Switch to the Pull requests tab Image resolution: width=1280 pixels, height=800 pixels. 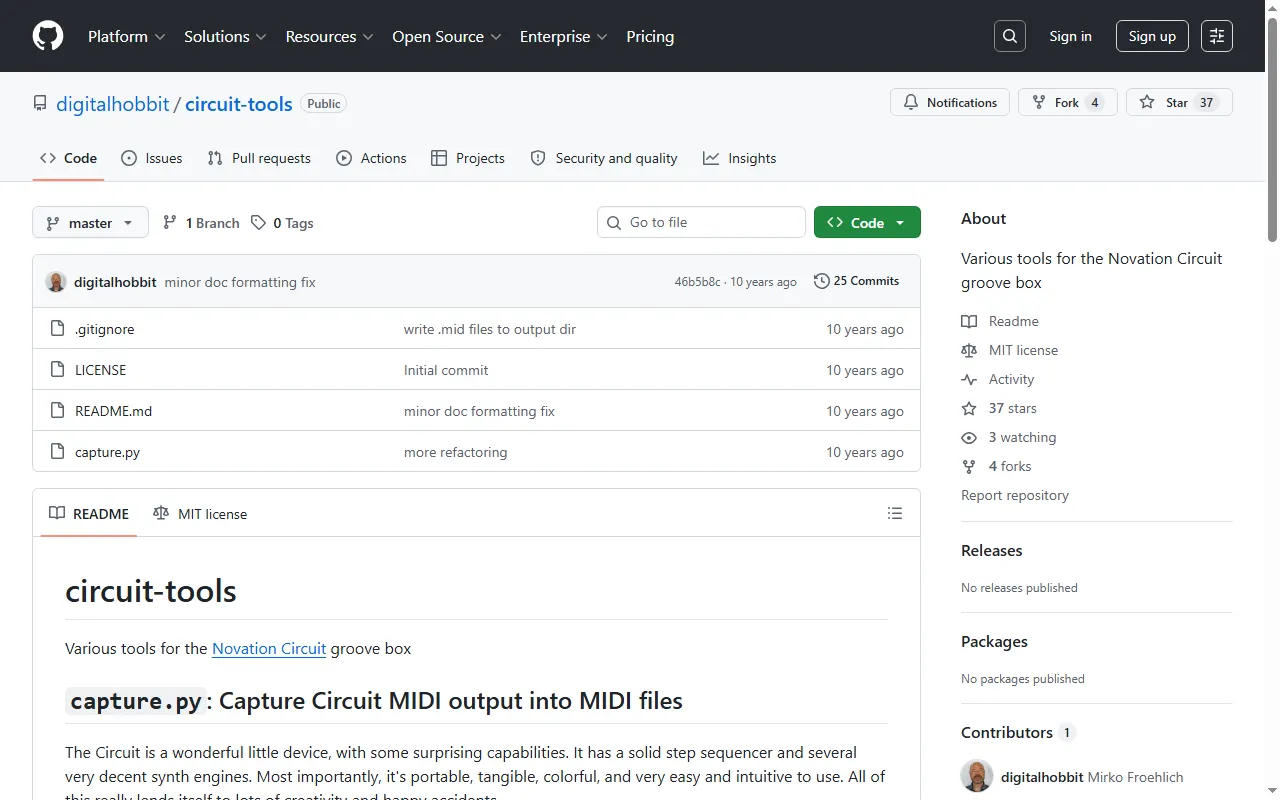(x=259, y=158)
